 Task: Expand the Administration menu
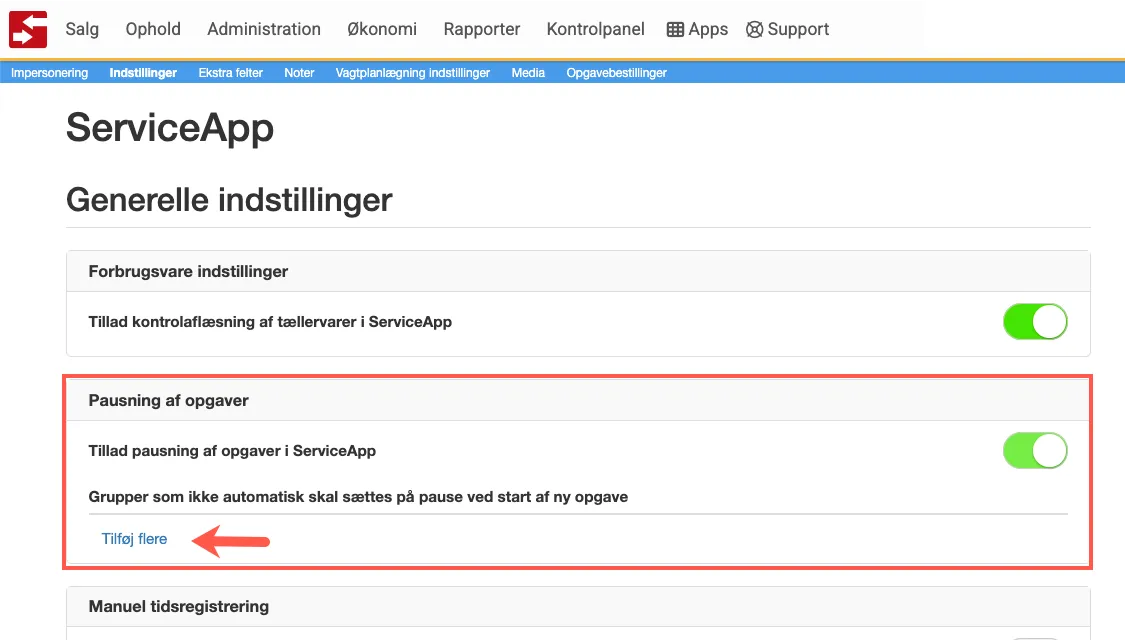point(264,29)
